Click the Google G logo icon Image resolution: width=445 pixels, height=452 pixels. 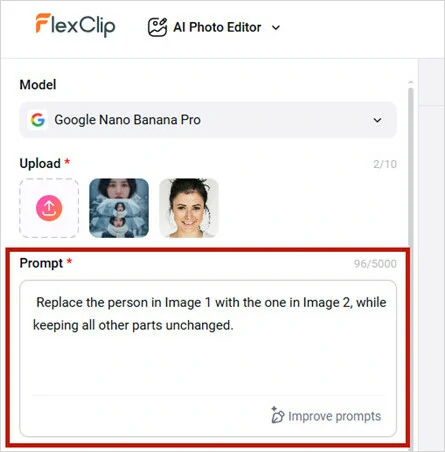pos(38,120)
